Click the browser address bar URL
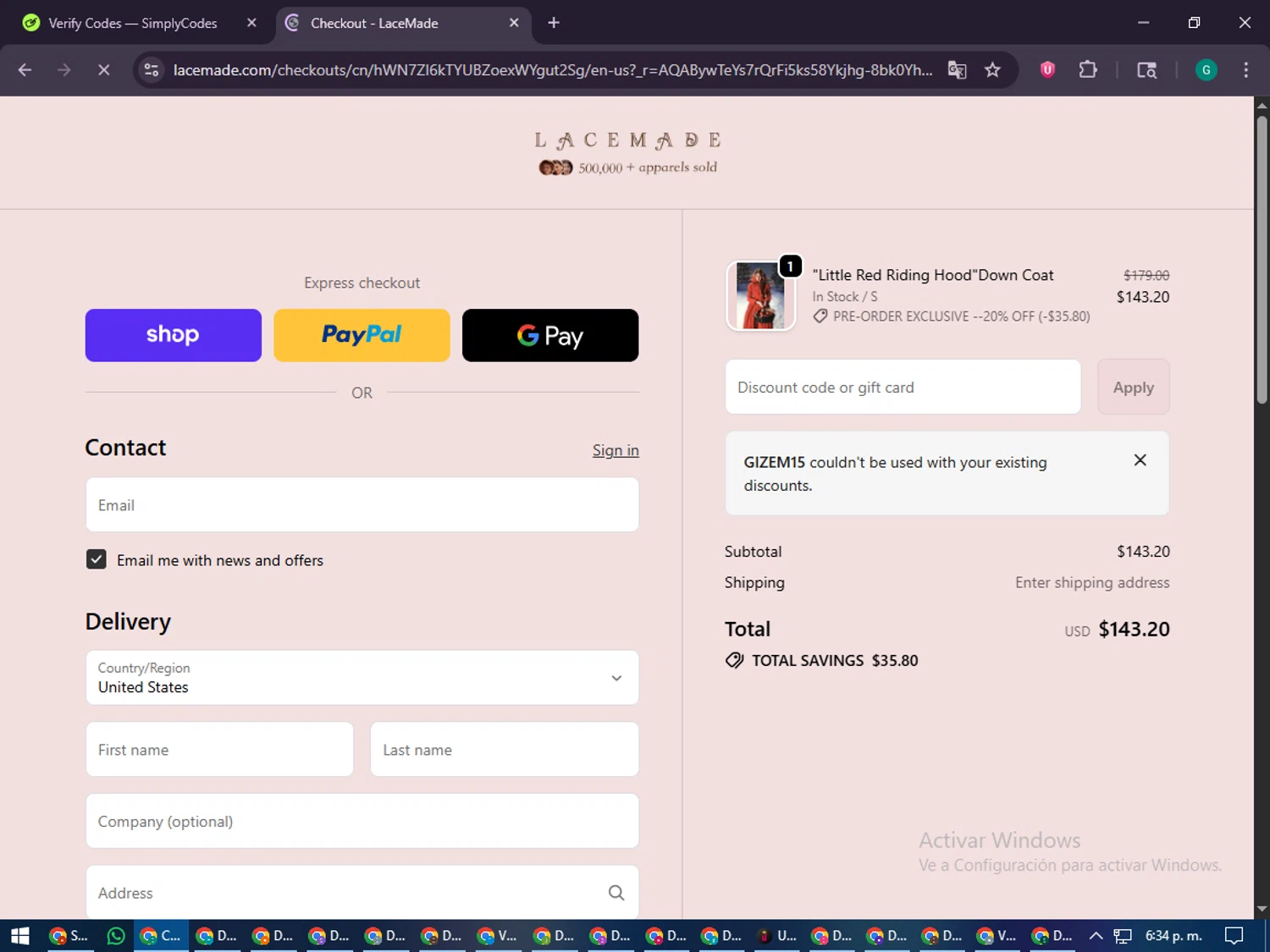Screen dimensions: 1270x952 click(x=552, y=70)
